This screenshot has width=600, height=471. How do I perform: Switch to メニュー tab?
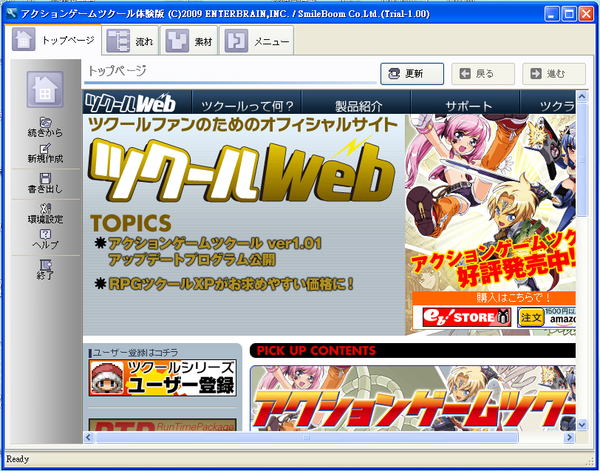(257, 41)
